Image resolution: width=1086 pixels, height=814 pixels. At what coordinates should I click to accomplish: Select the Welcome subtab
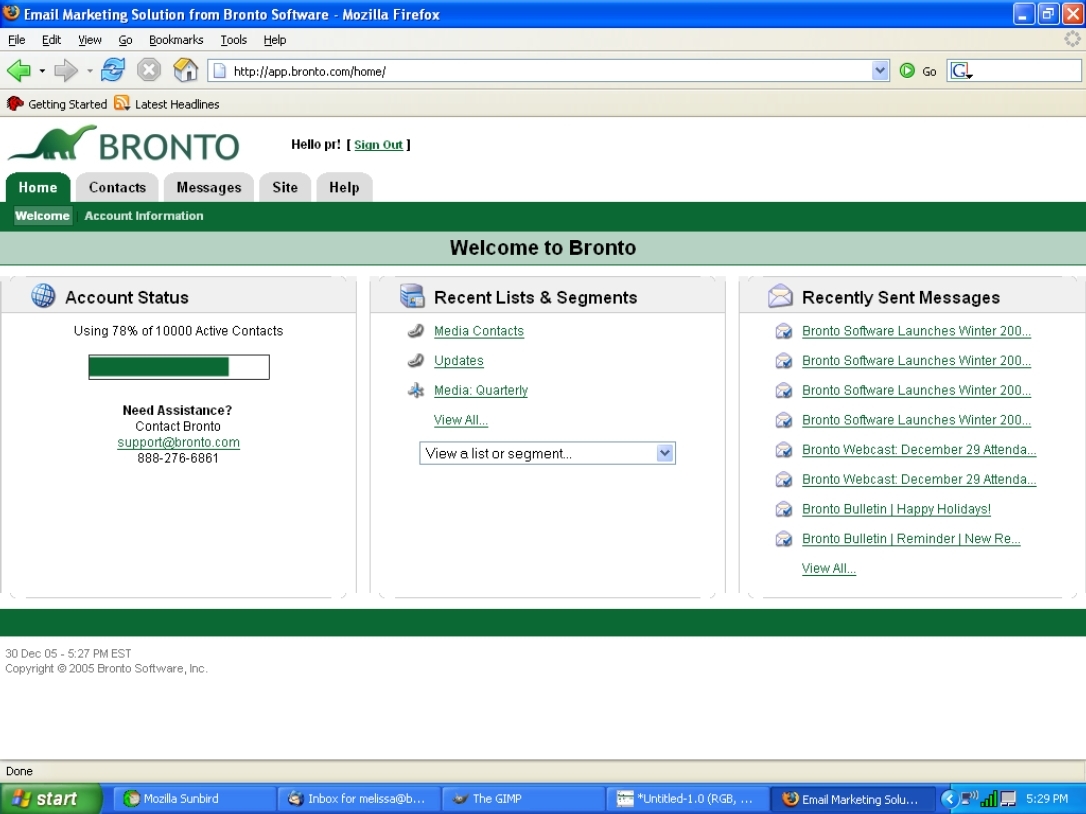[x=42, y=215]
